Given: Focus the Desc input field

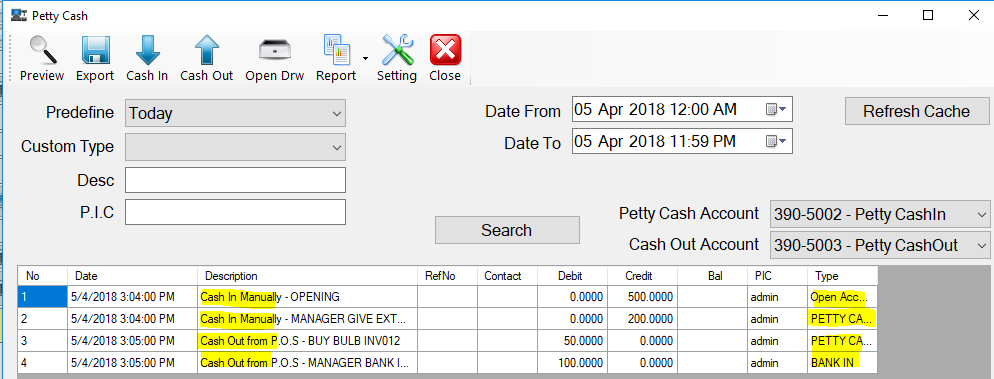Looking at the screenshot, I should [235, 180].
